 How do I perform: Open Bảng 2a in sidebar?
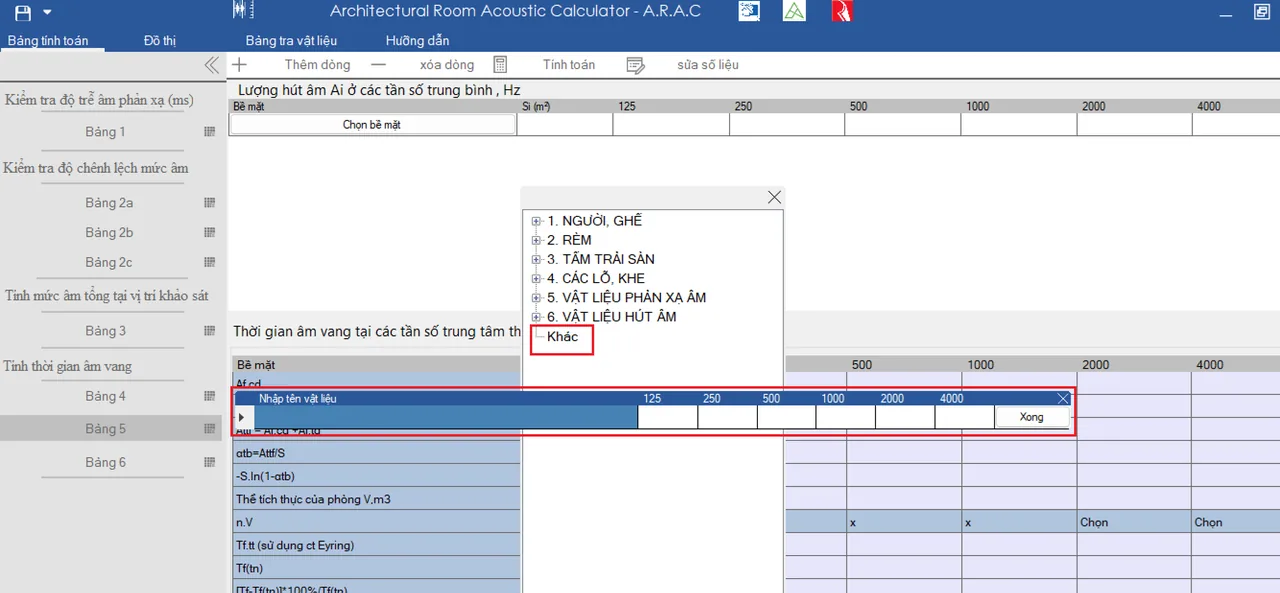(x=109, y=203)
